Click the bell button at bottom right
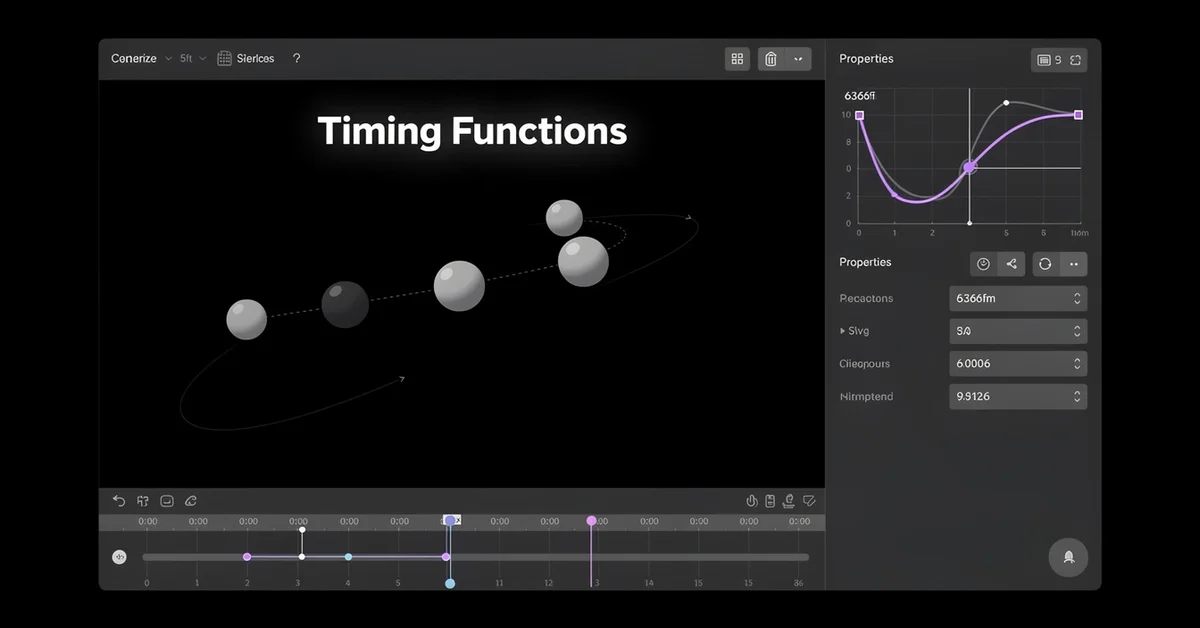 pos(1068,557)
